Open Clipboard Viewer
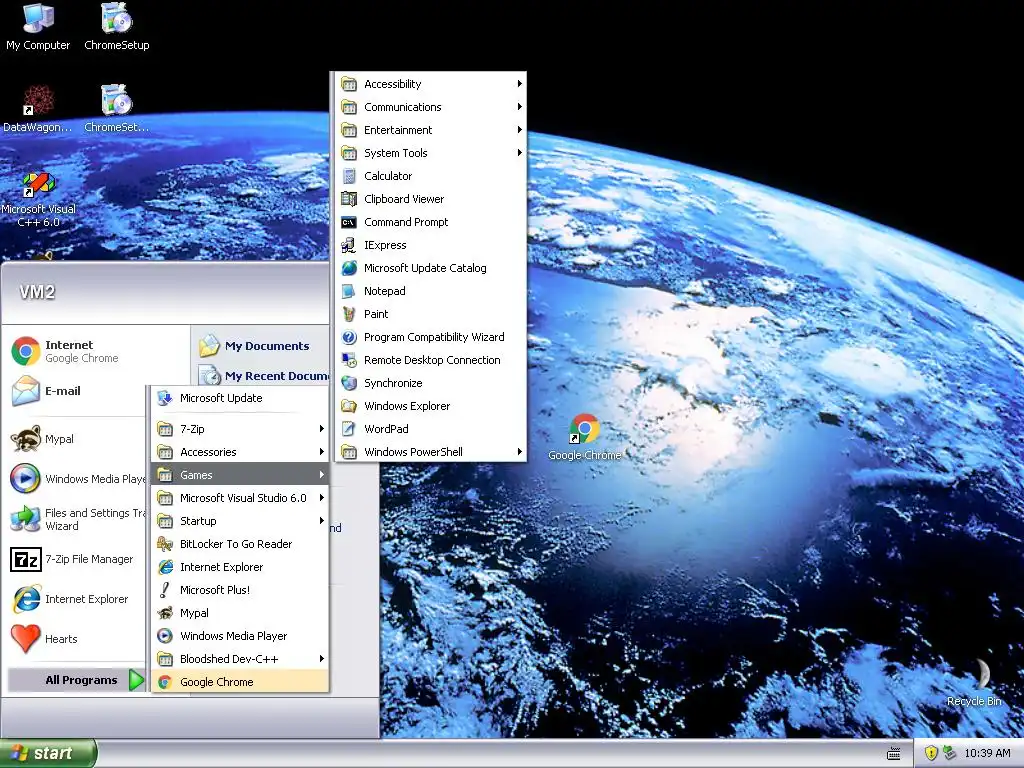1024x768 pixels. coord(431,199)
